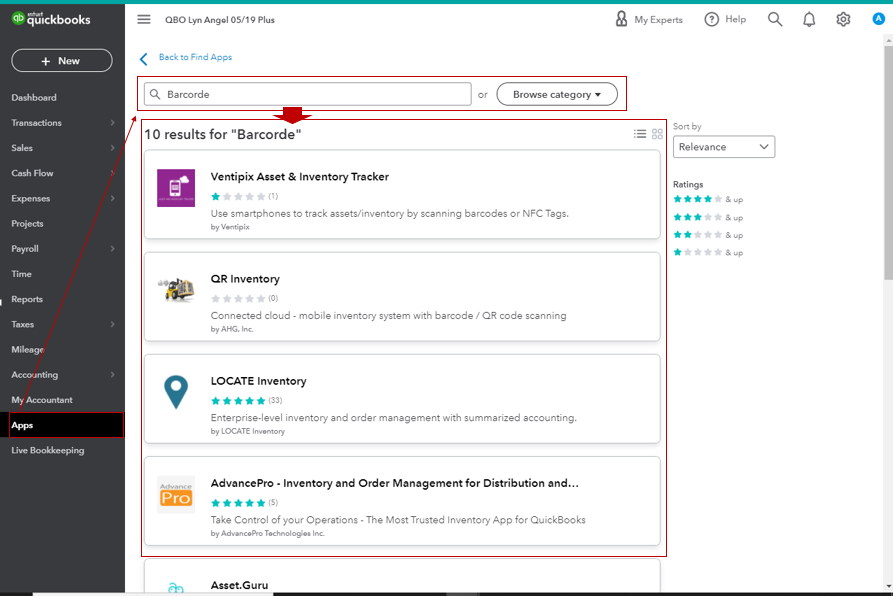
Task: Expand the Expenses submenu arrow
Action: pos(112,198)
